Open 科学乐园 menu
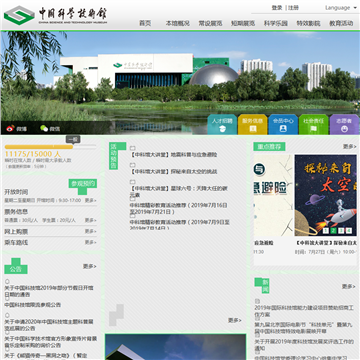 (276, 23)
